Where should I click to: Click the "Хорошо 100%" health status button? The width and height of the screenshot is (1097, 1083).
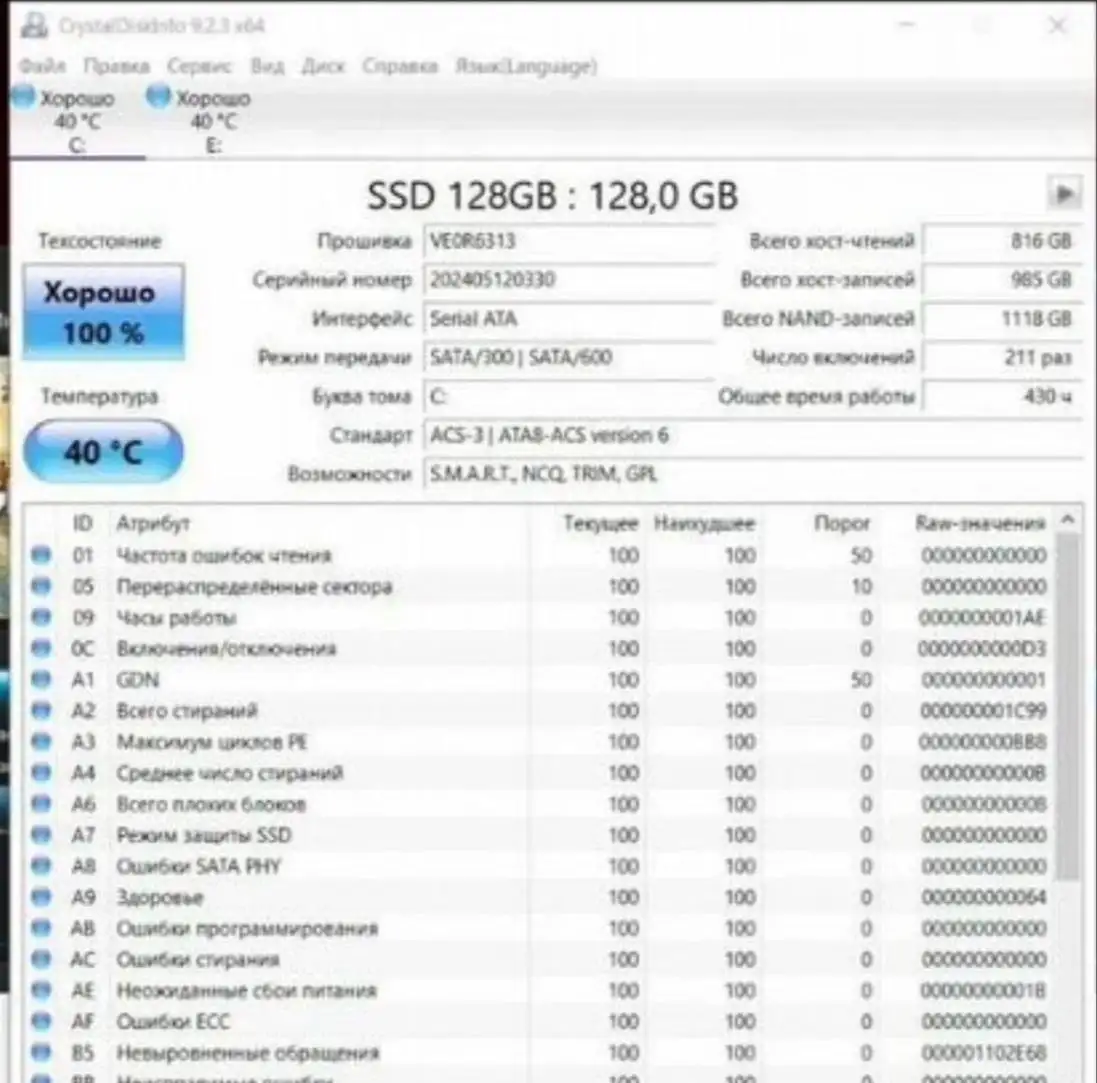point(102,312)
